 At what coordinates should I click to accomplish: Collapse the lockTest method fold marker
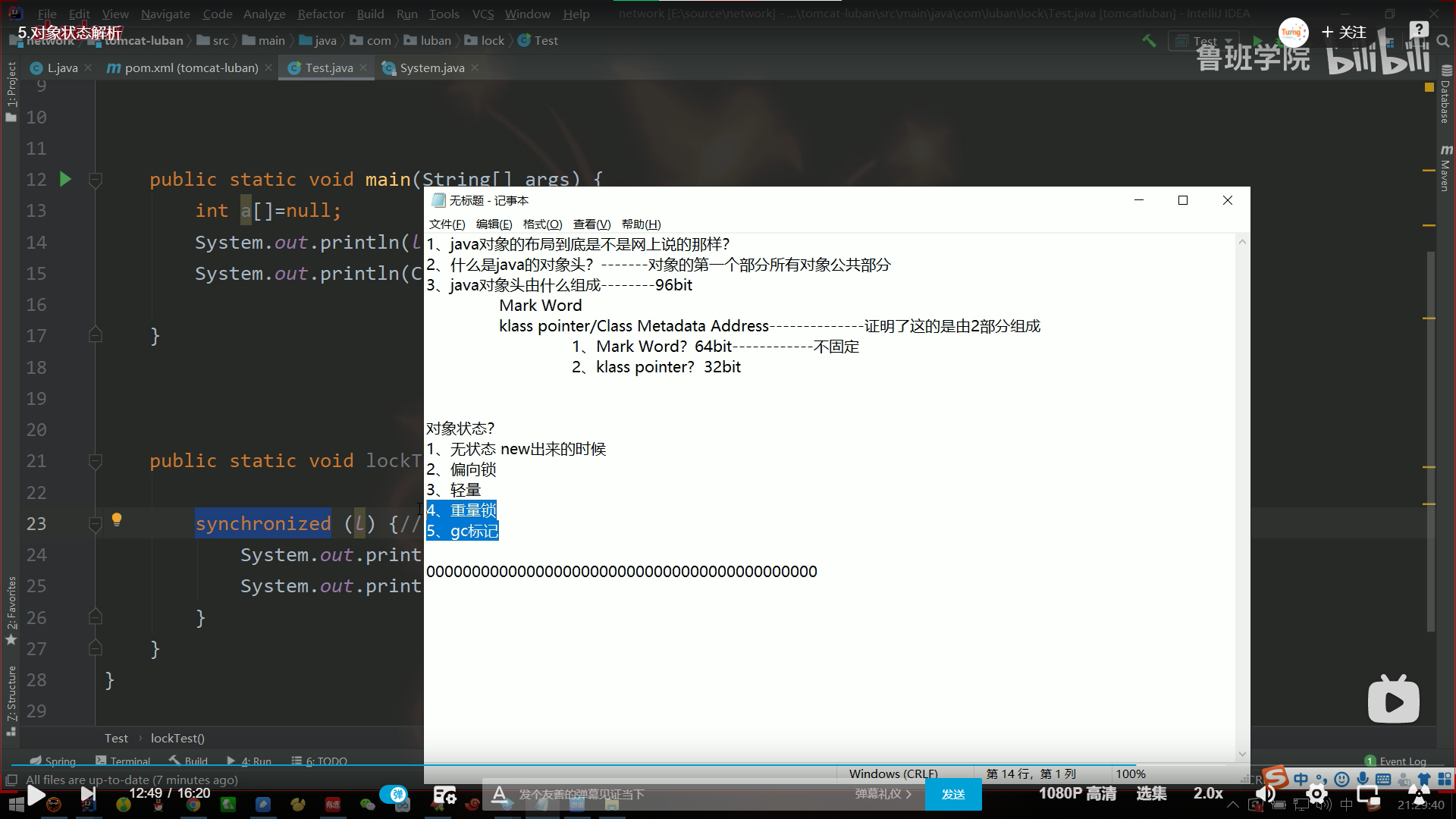96,461
